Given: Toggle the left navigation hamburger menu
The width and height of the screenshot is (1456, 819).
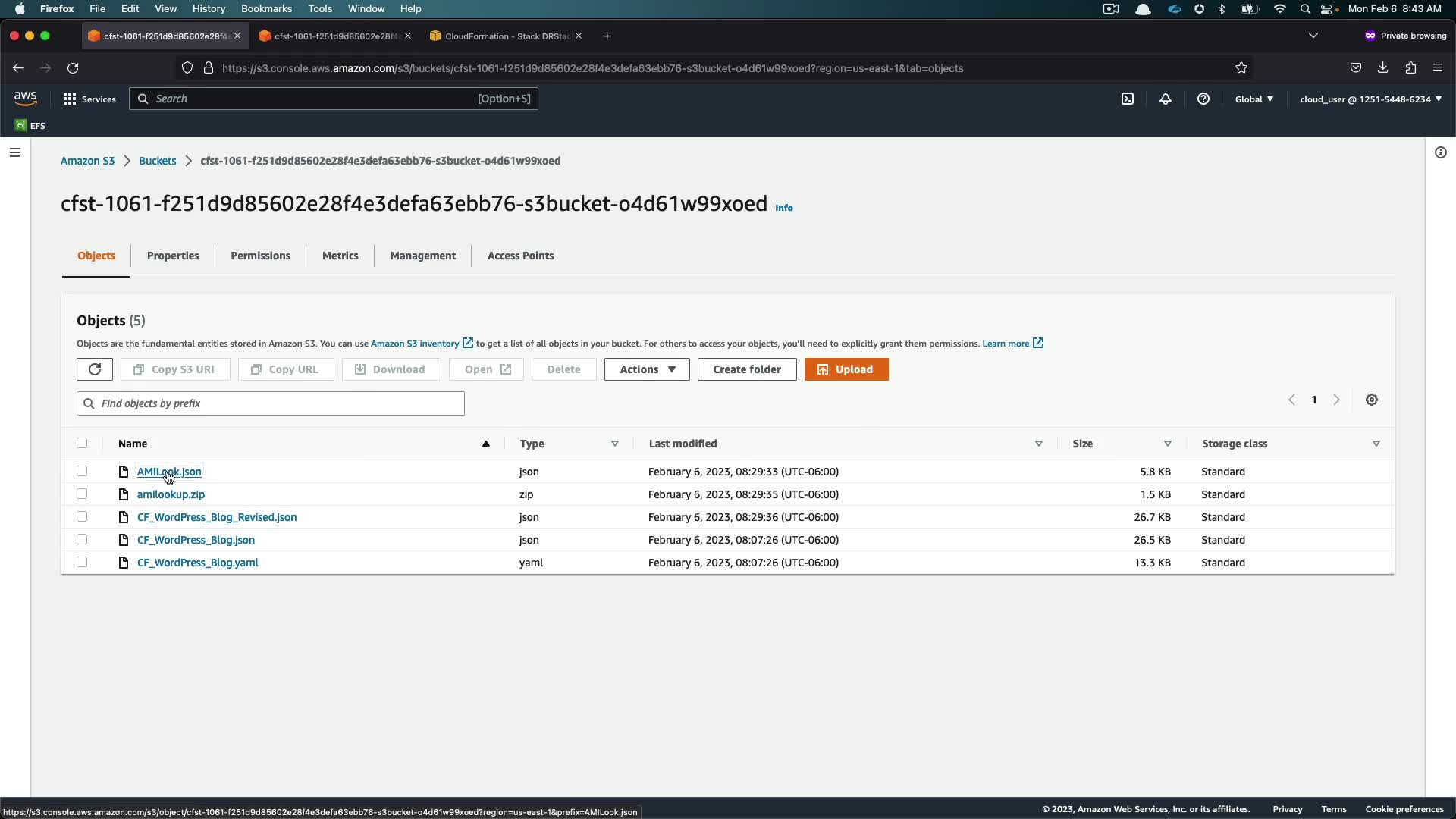Looking at the screenshot, I should coord(14,152).
